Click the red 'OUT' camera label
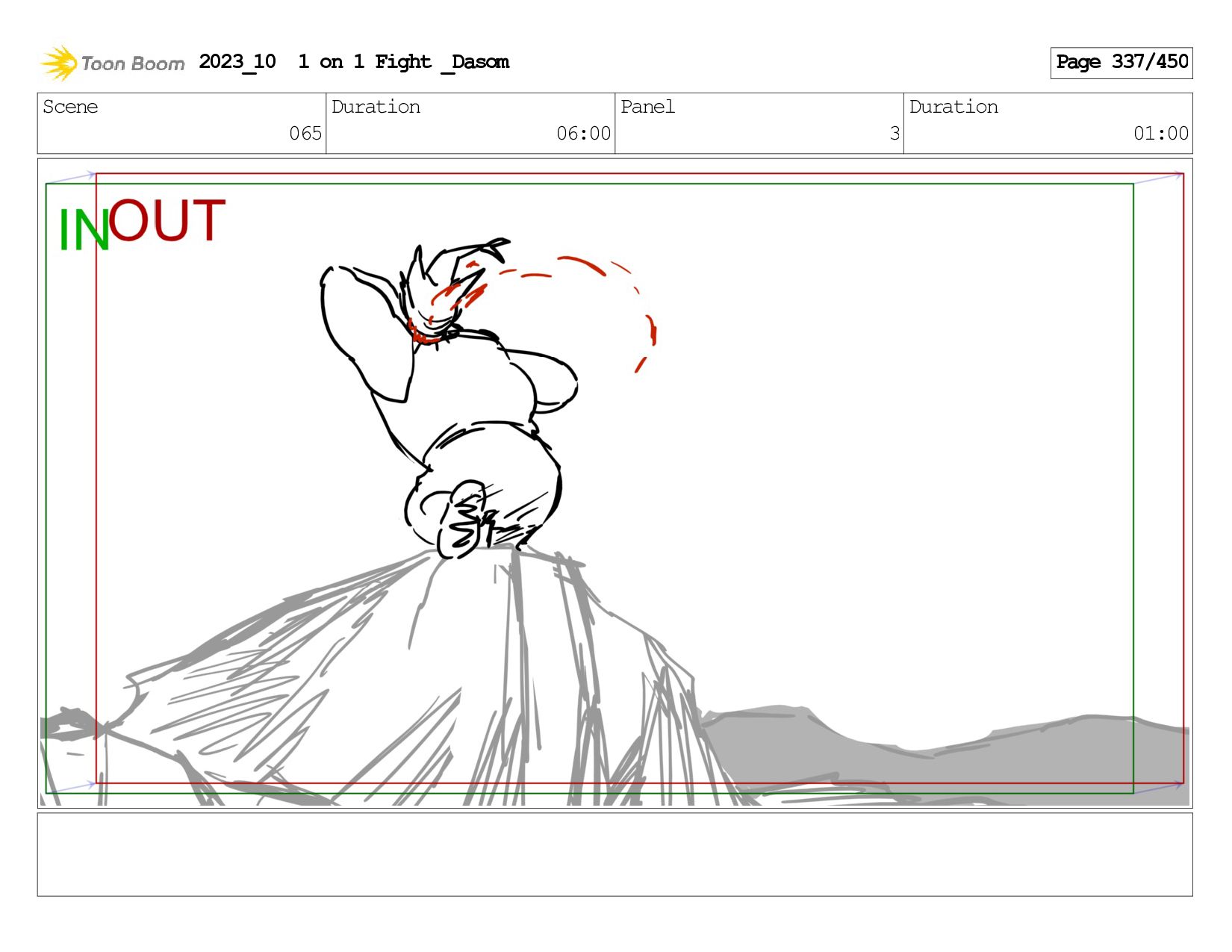The width and height of the screenshot is (1232, 952). [167, 220]
